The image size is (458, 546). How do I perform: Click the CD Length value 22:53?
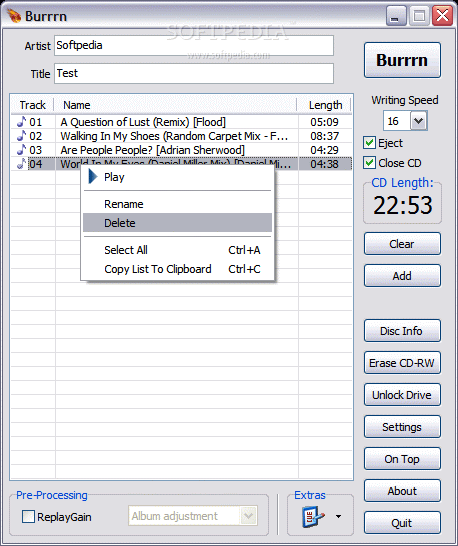pos(403,205)
